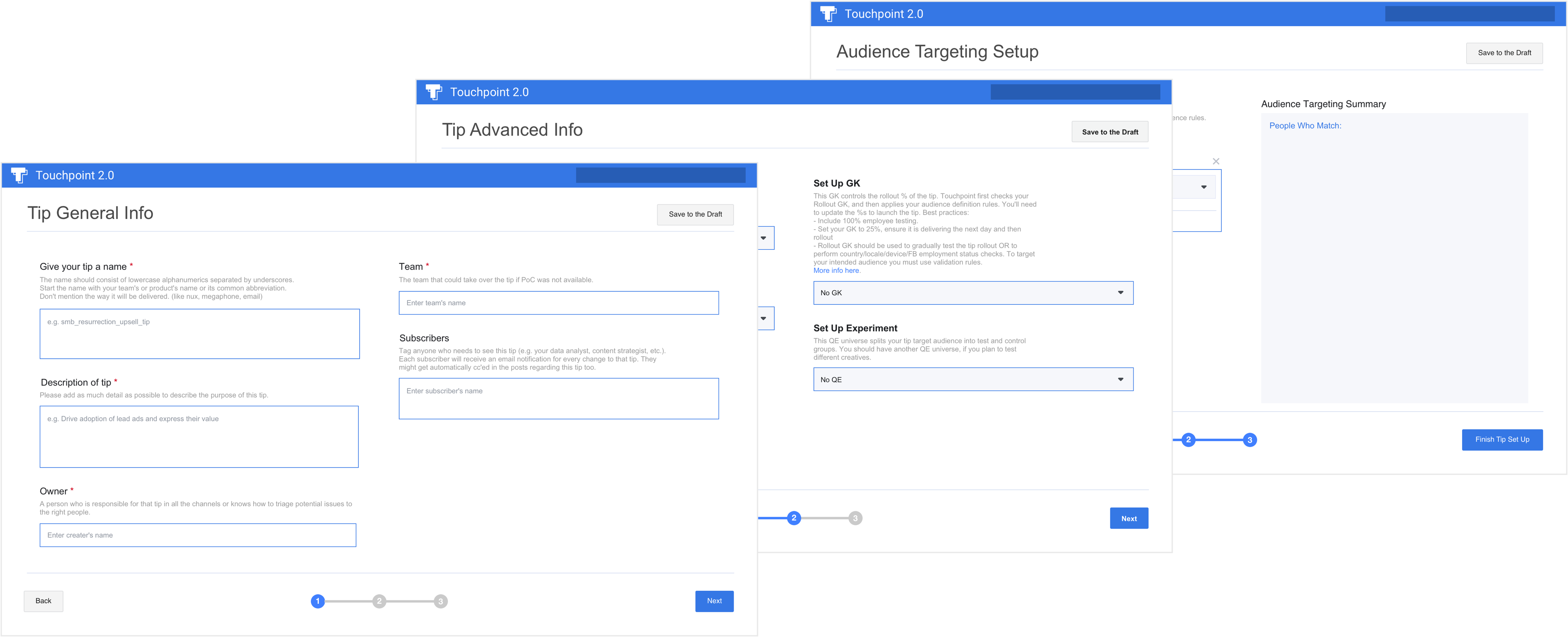
Task: Focus the tip name input field
Action: click(x=200, y=334)
